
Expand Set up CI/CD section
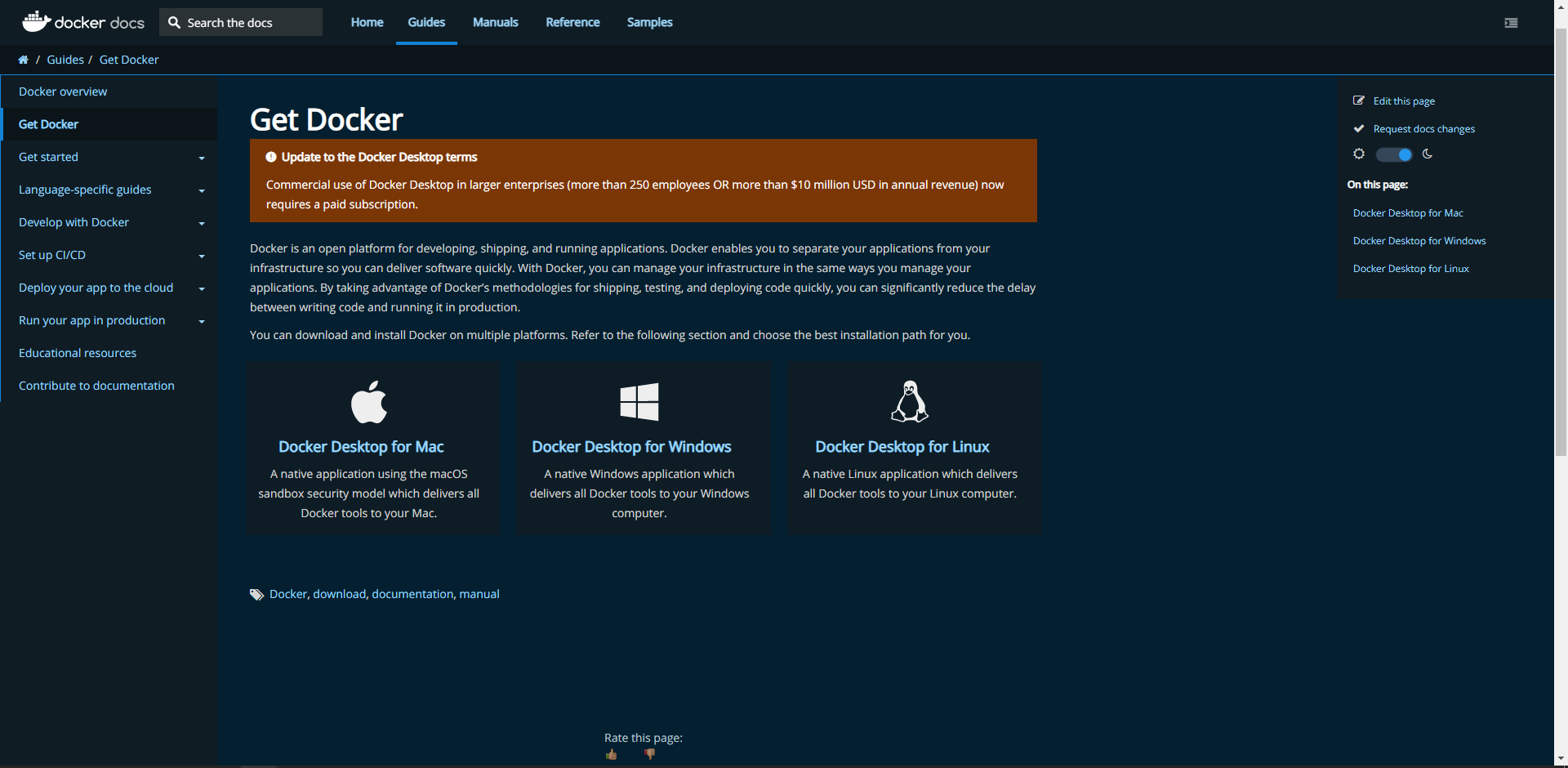[x=202, y=256]
